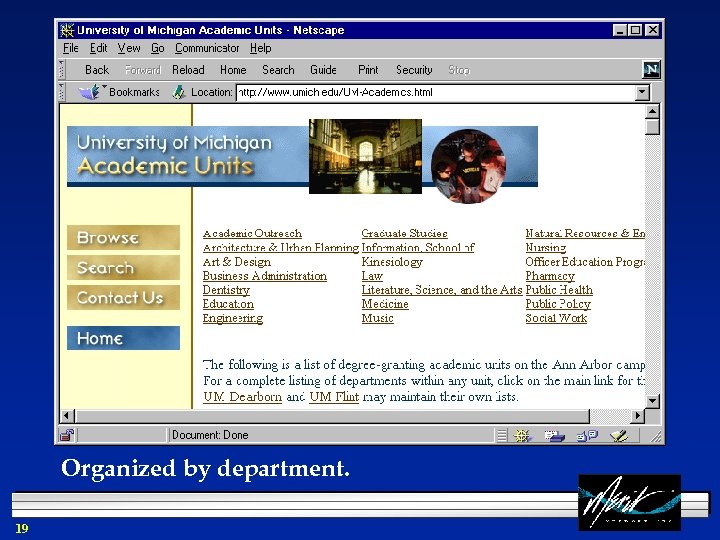Open Composer icon in status bar

(619, 435)
